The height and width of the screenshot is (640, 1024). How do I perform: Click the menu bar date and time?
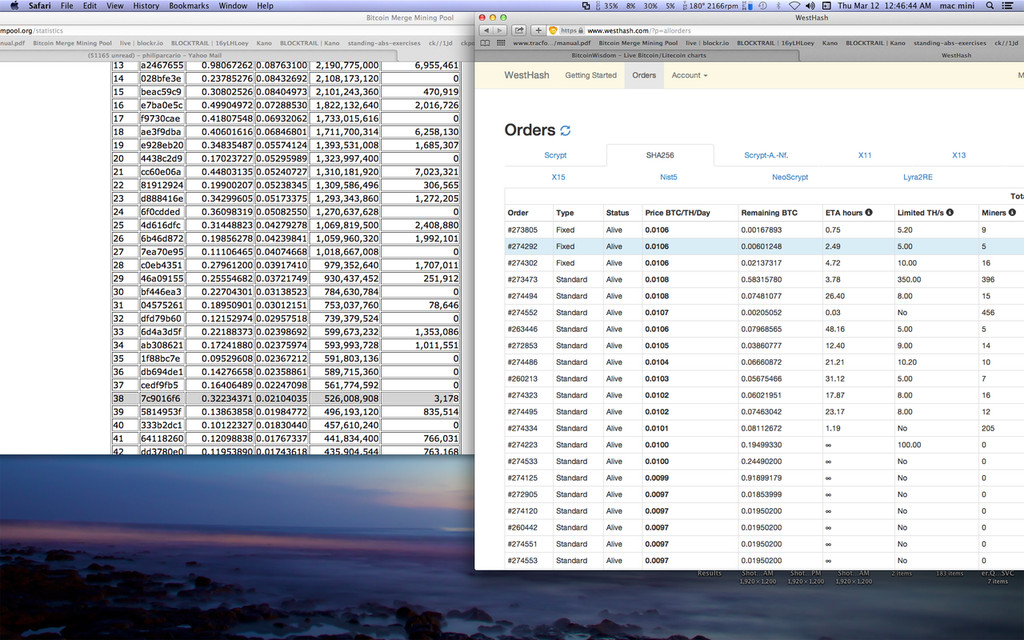884,6
